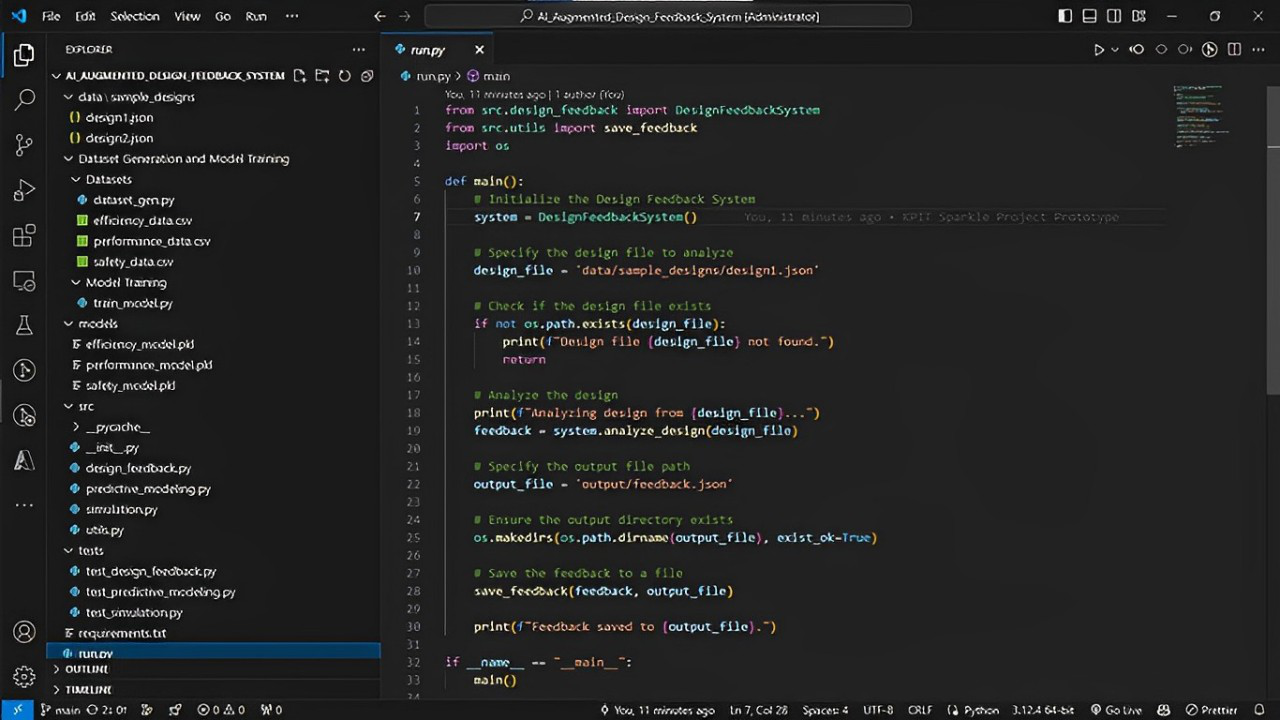Collapse all folders in Explorer
Screen dimensions: 1280x720
tap(367, 76)
